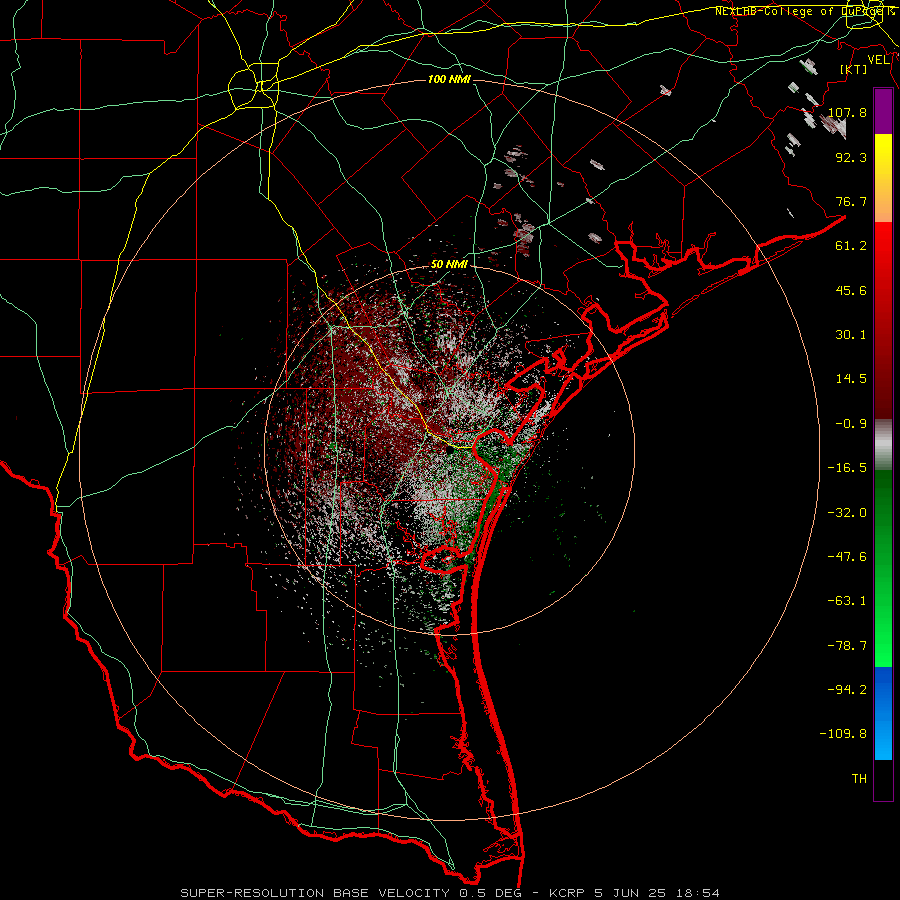Click the VEL heading above the legend
Viewport: 900px width, 900px height.
tap(878, 60)
